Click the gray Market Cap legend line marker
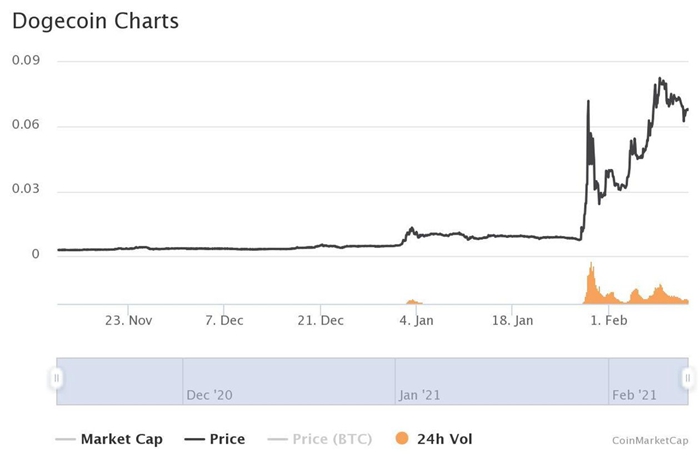 click(x=66, y=439)
